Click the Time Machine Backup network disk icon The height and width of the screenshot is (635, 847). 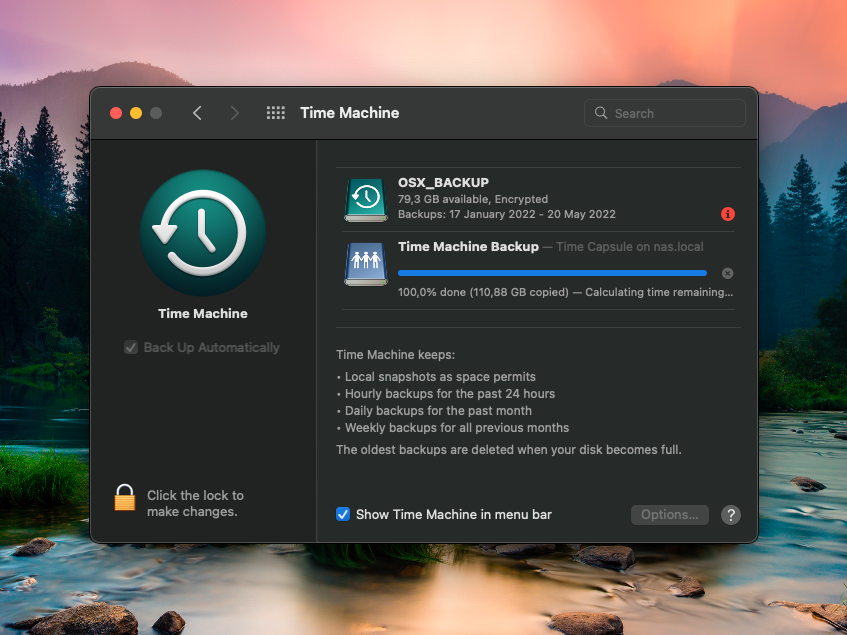366,264
